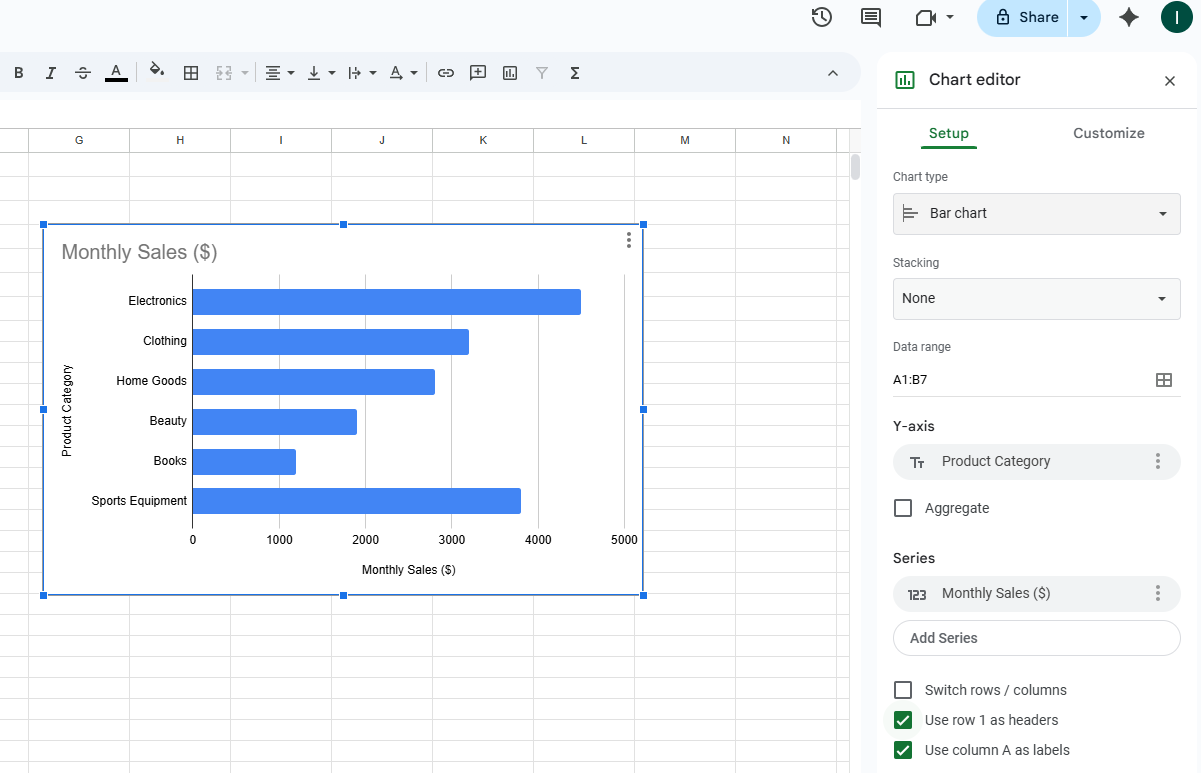This screenshot has height=773, width=1201.
Task: Insert a comment from toolbar
Action: (x=478, y=73)
